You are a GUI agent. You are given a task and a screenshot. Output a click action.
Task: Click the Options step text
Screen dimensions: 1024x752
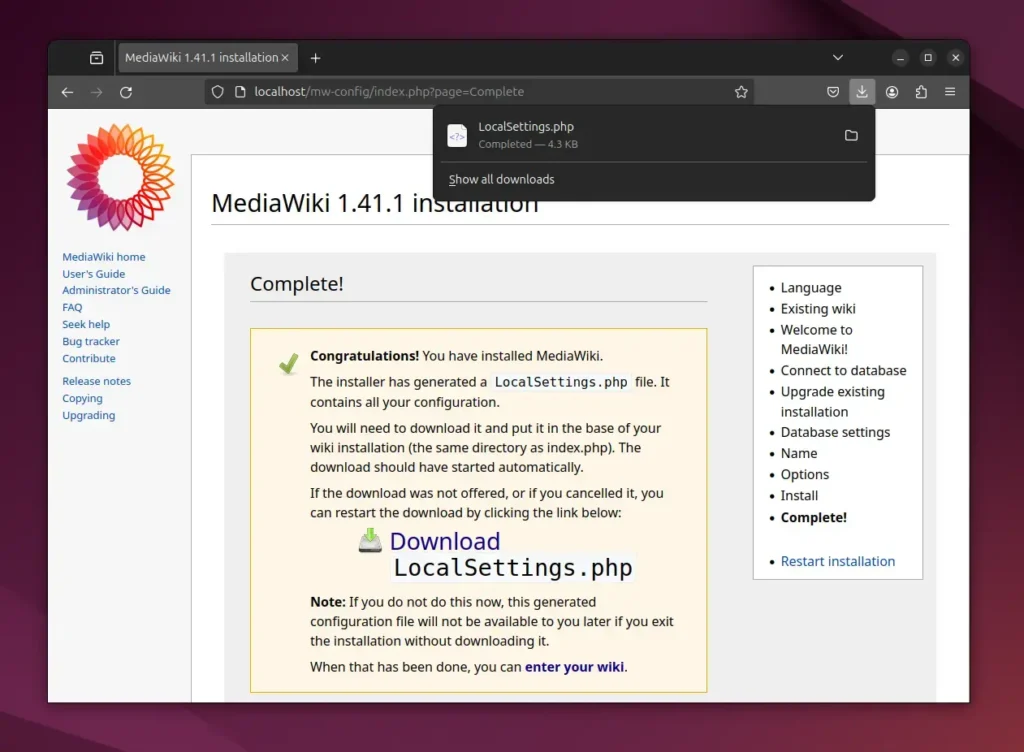tap(805, 475)
